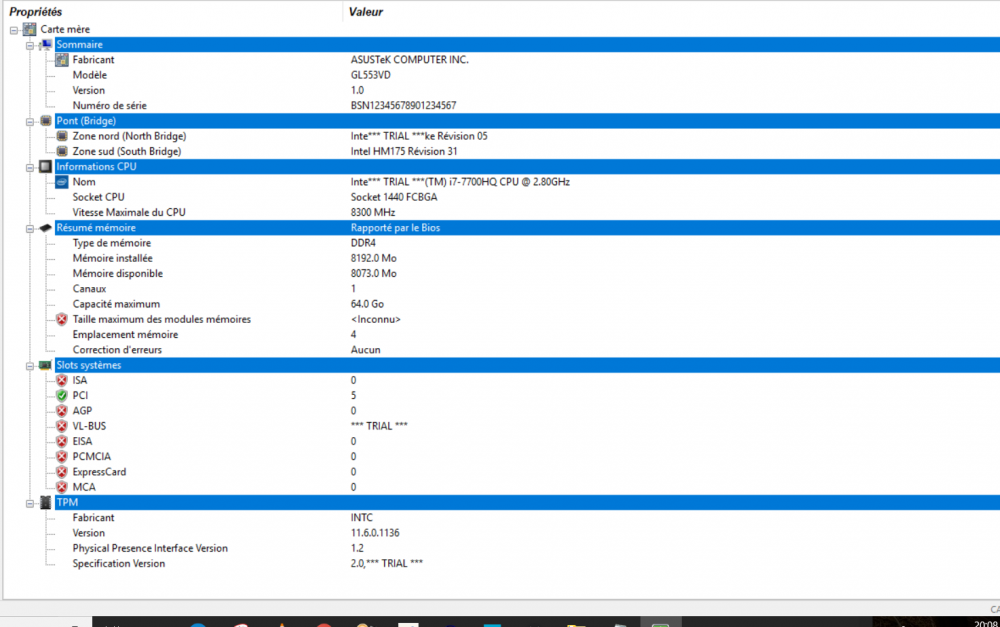Click the red X icon beside EISA
Image resolution: width=1000 pixels, height=627 pixels.
pyautogui.click(x=62, y=442)
